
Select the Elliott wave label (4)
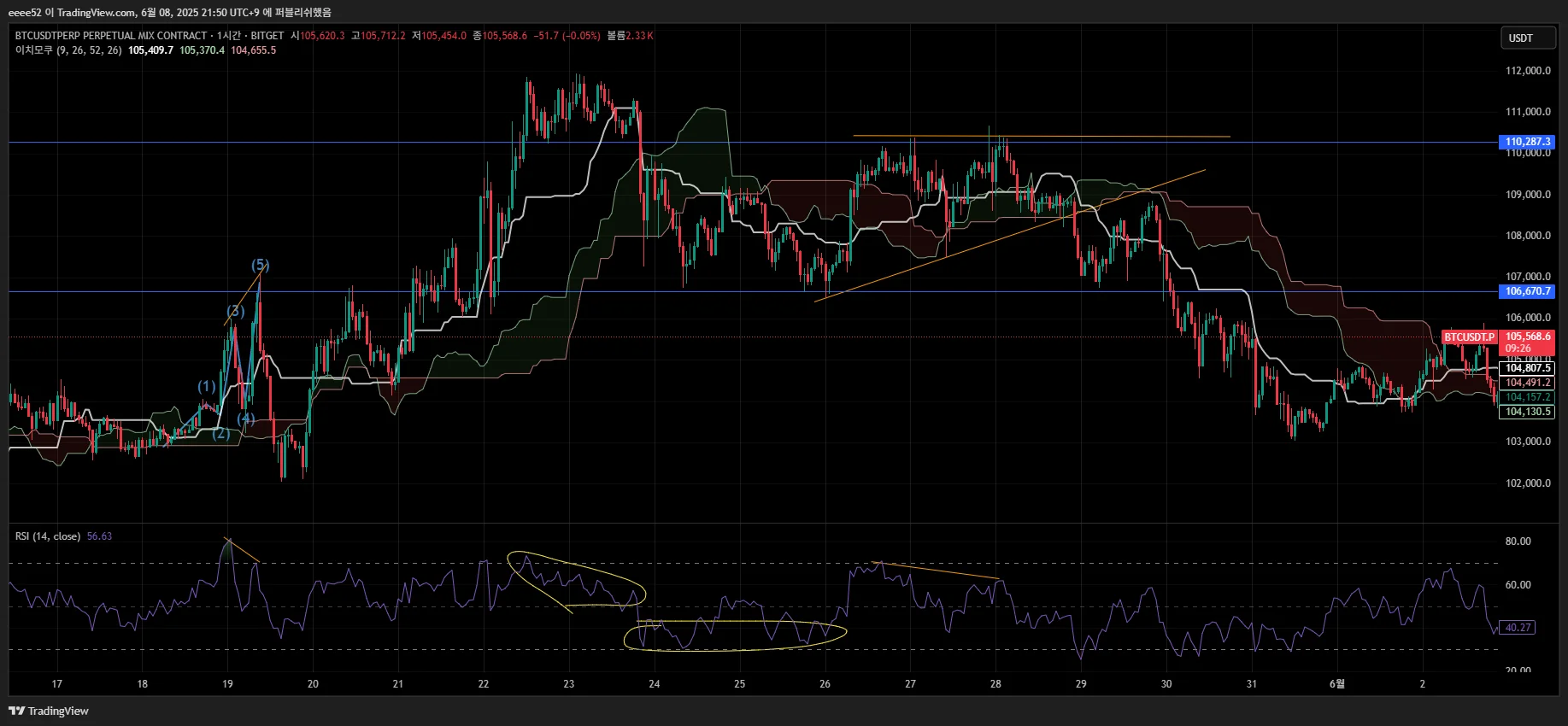click(x=246, y=419)
